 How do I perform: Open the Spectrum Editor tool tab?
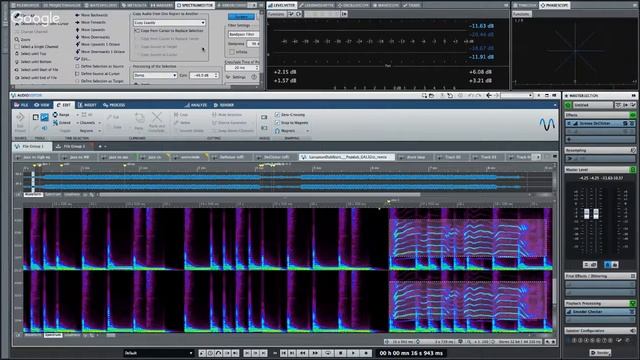point(194,5)
